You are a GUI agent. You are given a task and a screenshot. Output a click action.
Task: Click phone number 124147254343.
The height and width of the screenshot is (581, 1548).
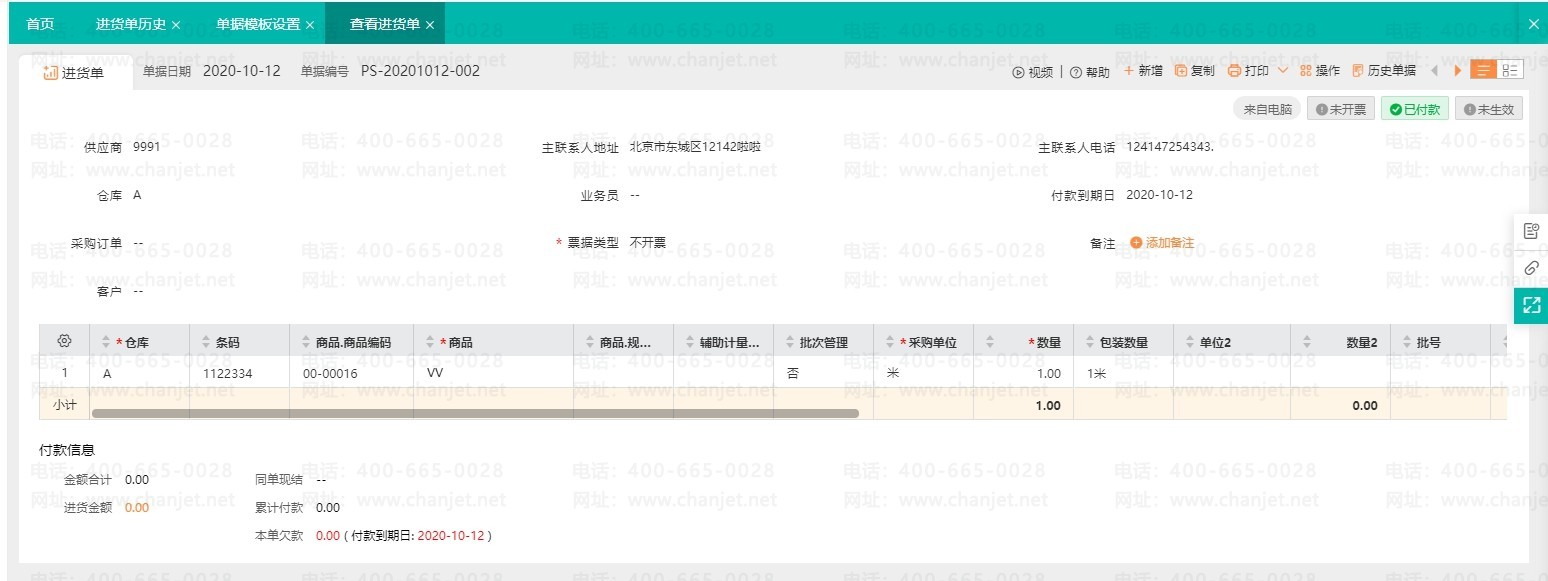pyautogui.click(x=1170, y=147)
